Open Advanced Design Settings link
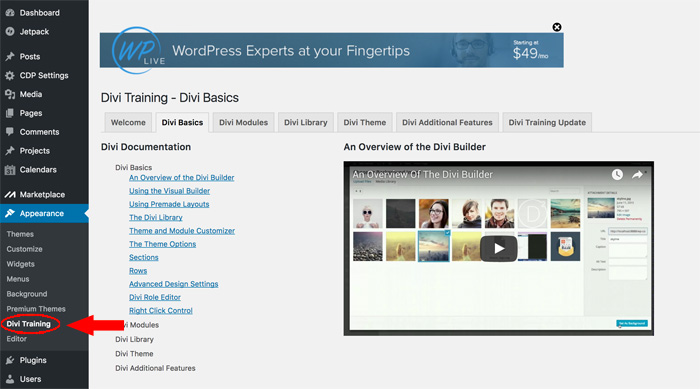This screenshot has height=389, width=700. (x=174, y=284)
